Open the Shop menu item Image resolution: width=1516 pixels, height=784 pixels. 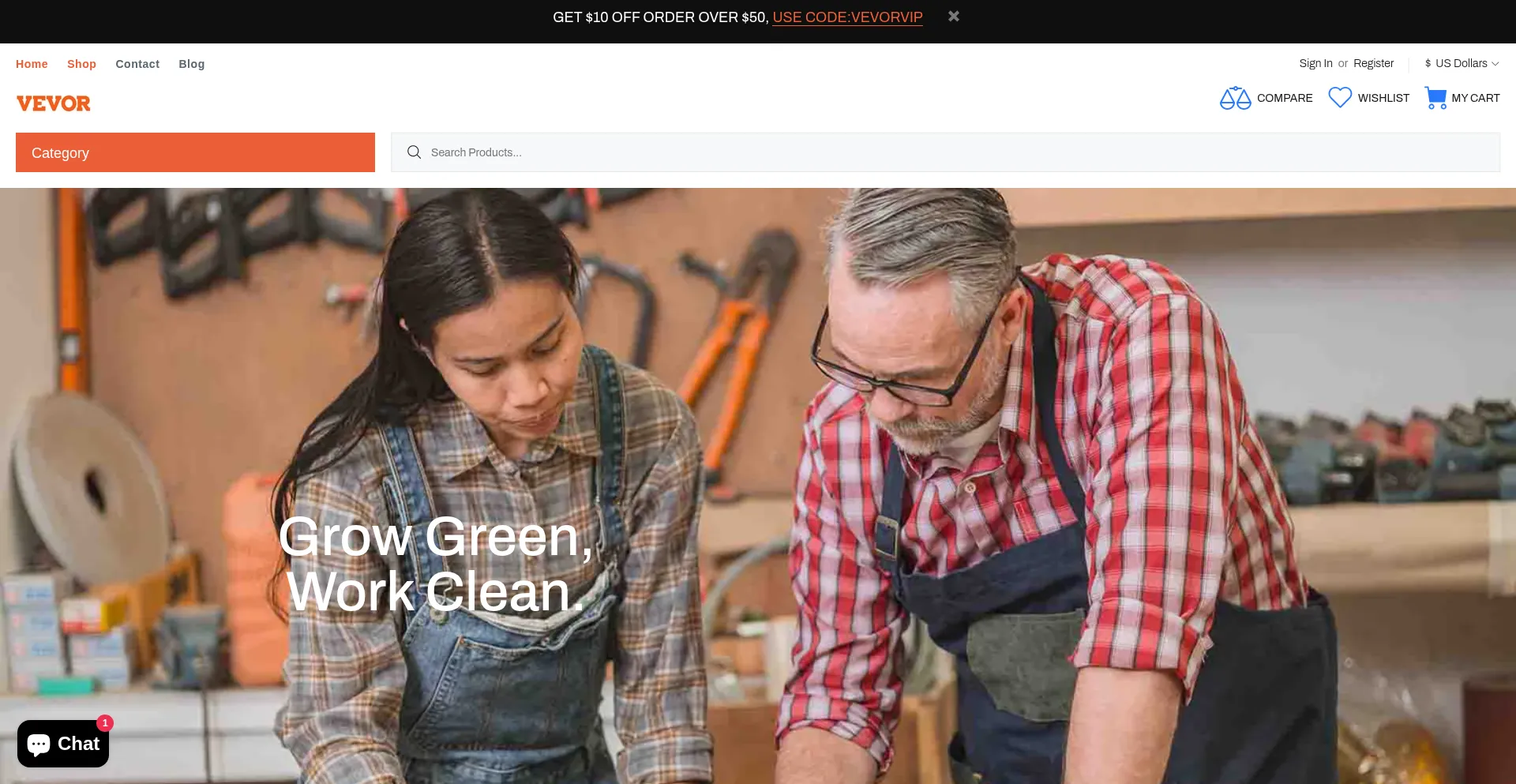pos(81,64)
